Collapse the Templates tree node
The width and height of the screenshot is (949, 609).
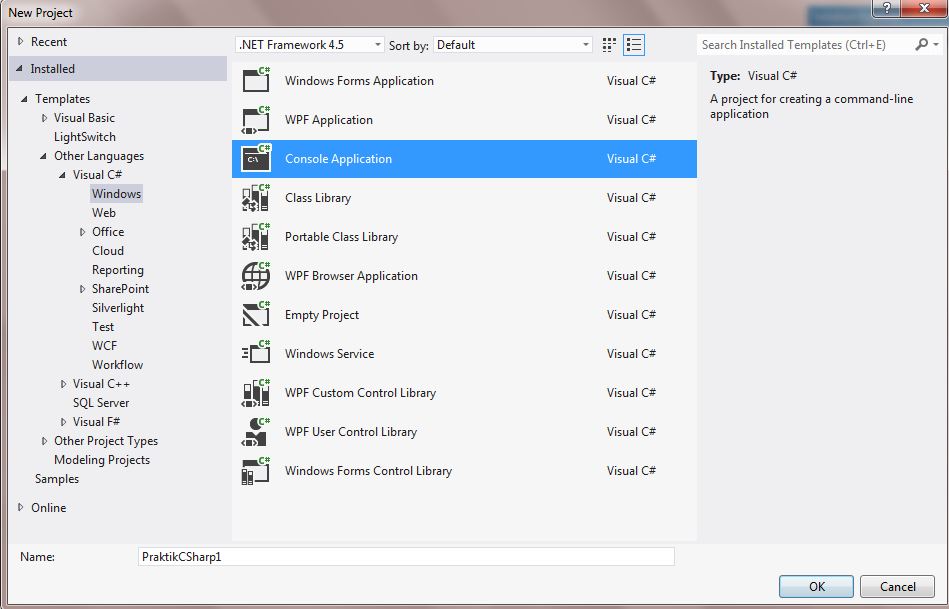pos(24,99)
